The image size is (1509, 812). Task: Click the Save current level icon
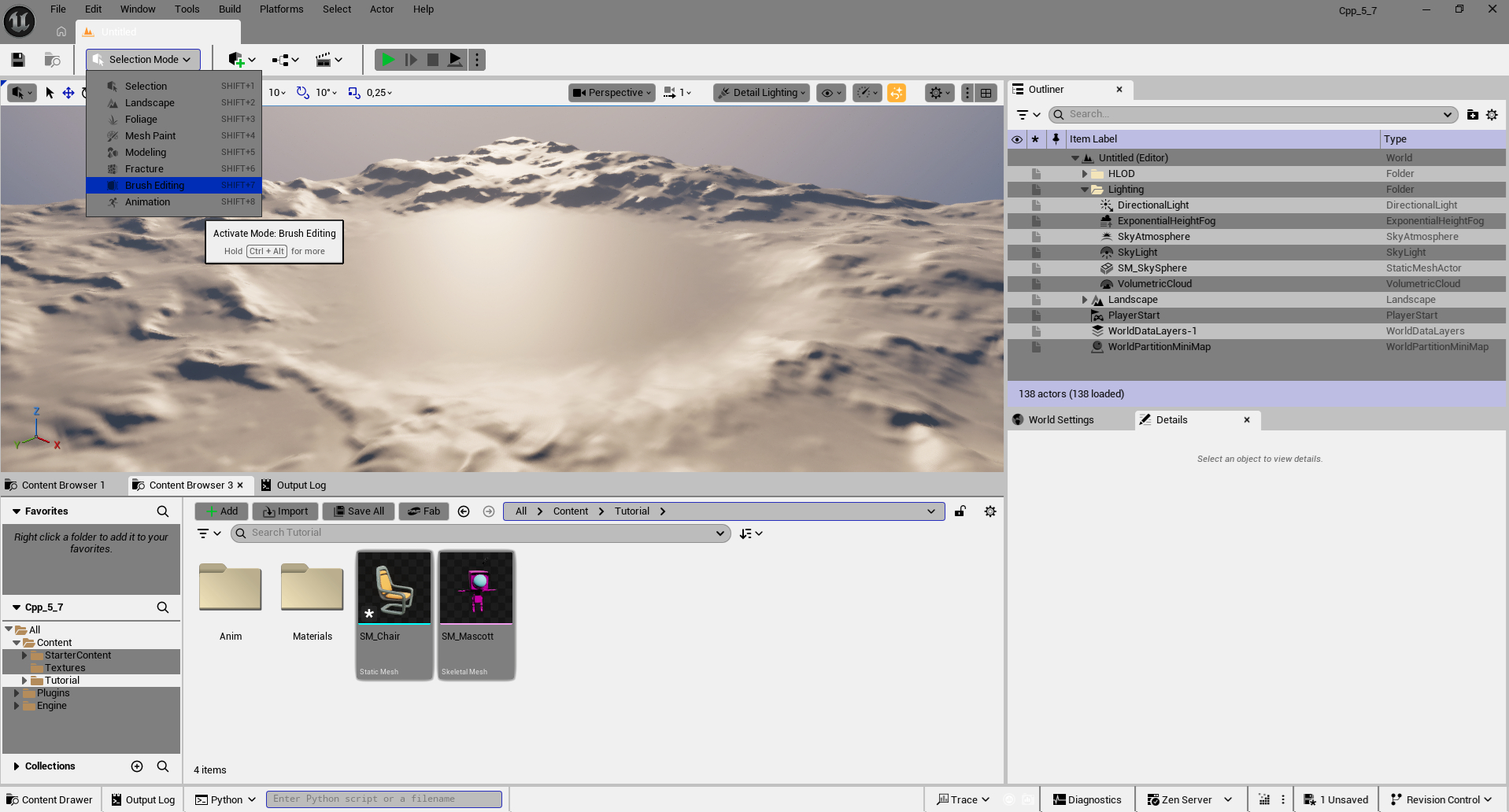pyautogui.click(x=18, y=60)
